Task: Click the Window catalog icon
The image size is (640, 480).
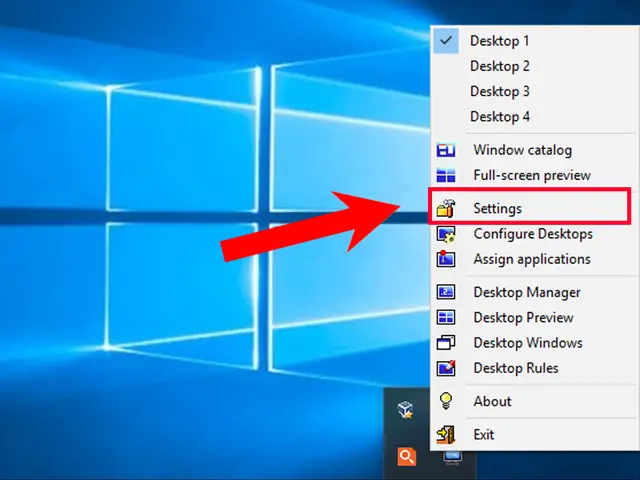Action: click(446, 150)
